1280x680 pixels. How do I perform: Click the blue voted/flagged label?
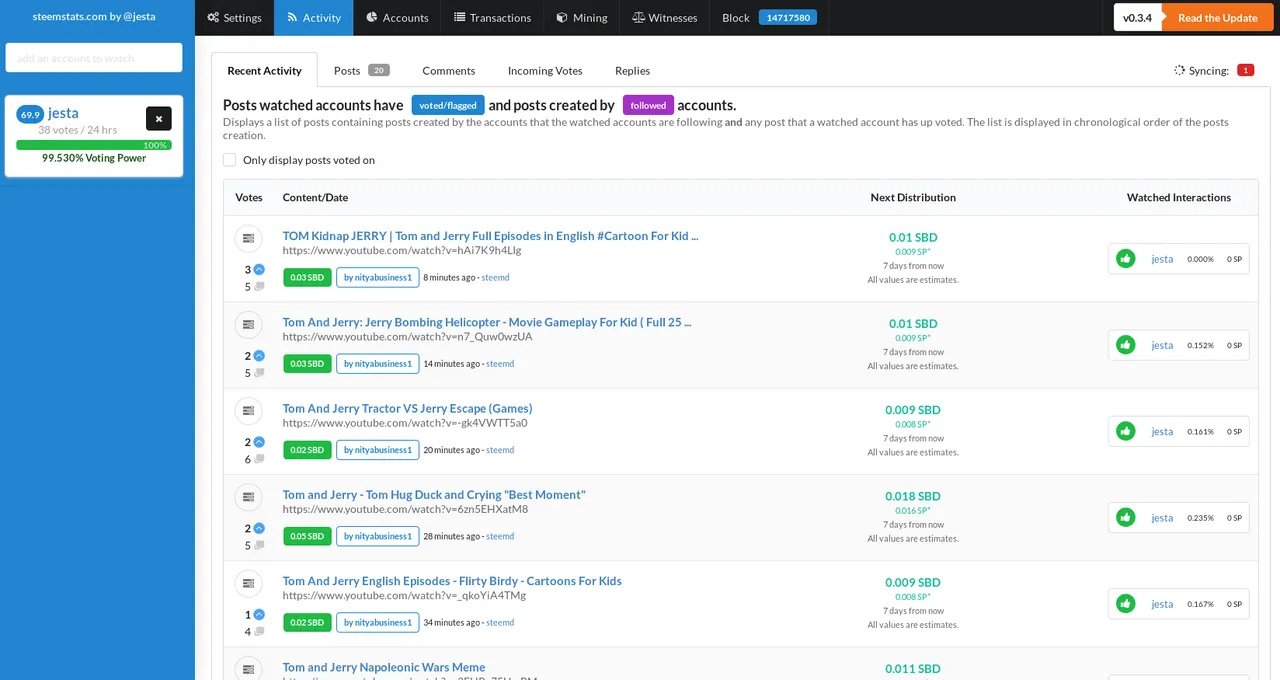[448, 105]
